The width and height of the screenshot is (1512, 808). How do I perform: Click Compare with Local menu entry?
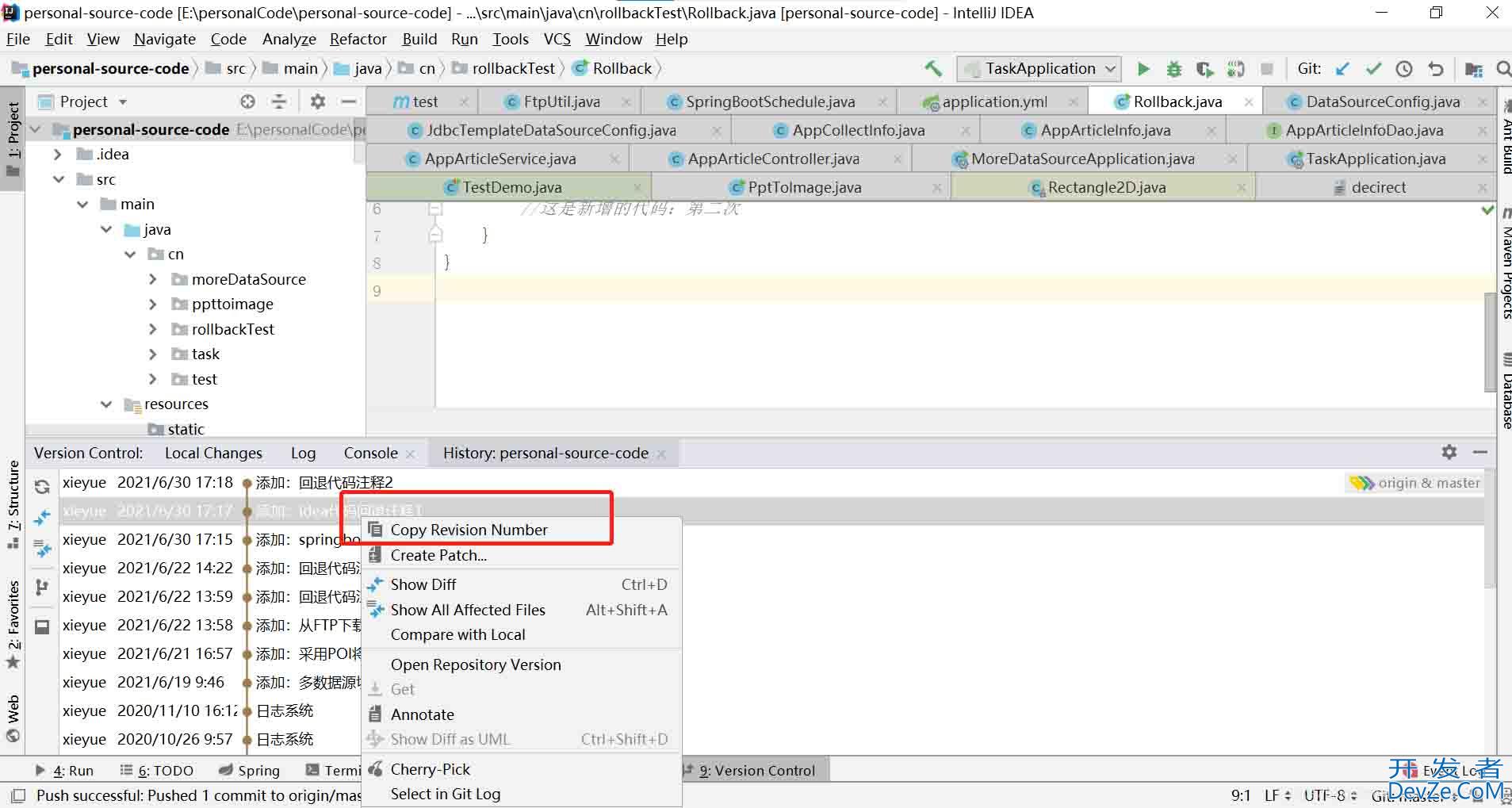[x=522, y=634]
